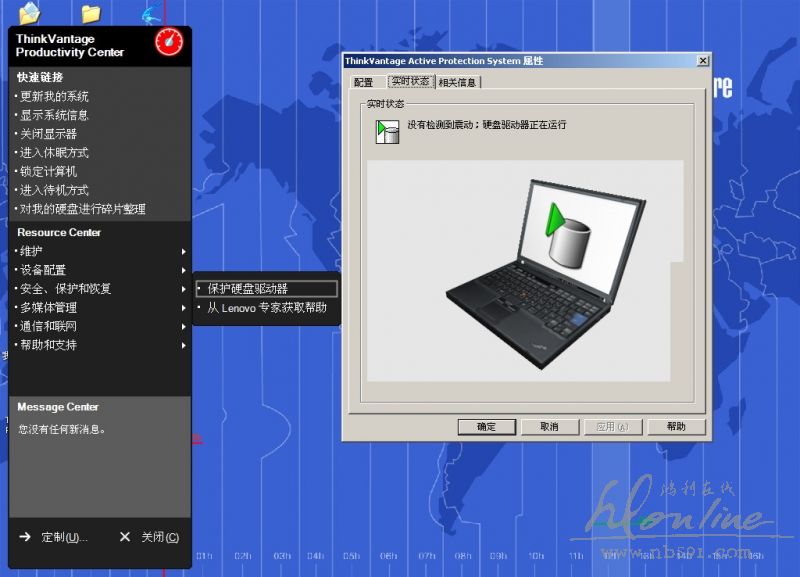The height and width of the screenshot is (577, 800).
Task: Click the 进入待机方式 quick link
Action: (54, 190)
